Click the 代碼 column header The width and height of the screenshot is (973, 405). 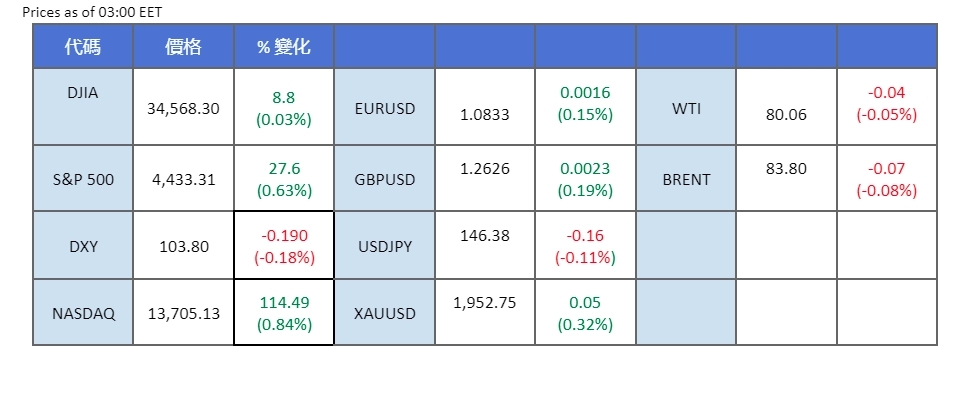tap(82, 47)
